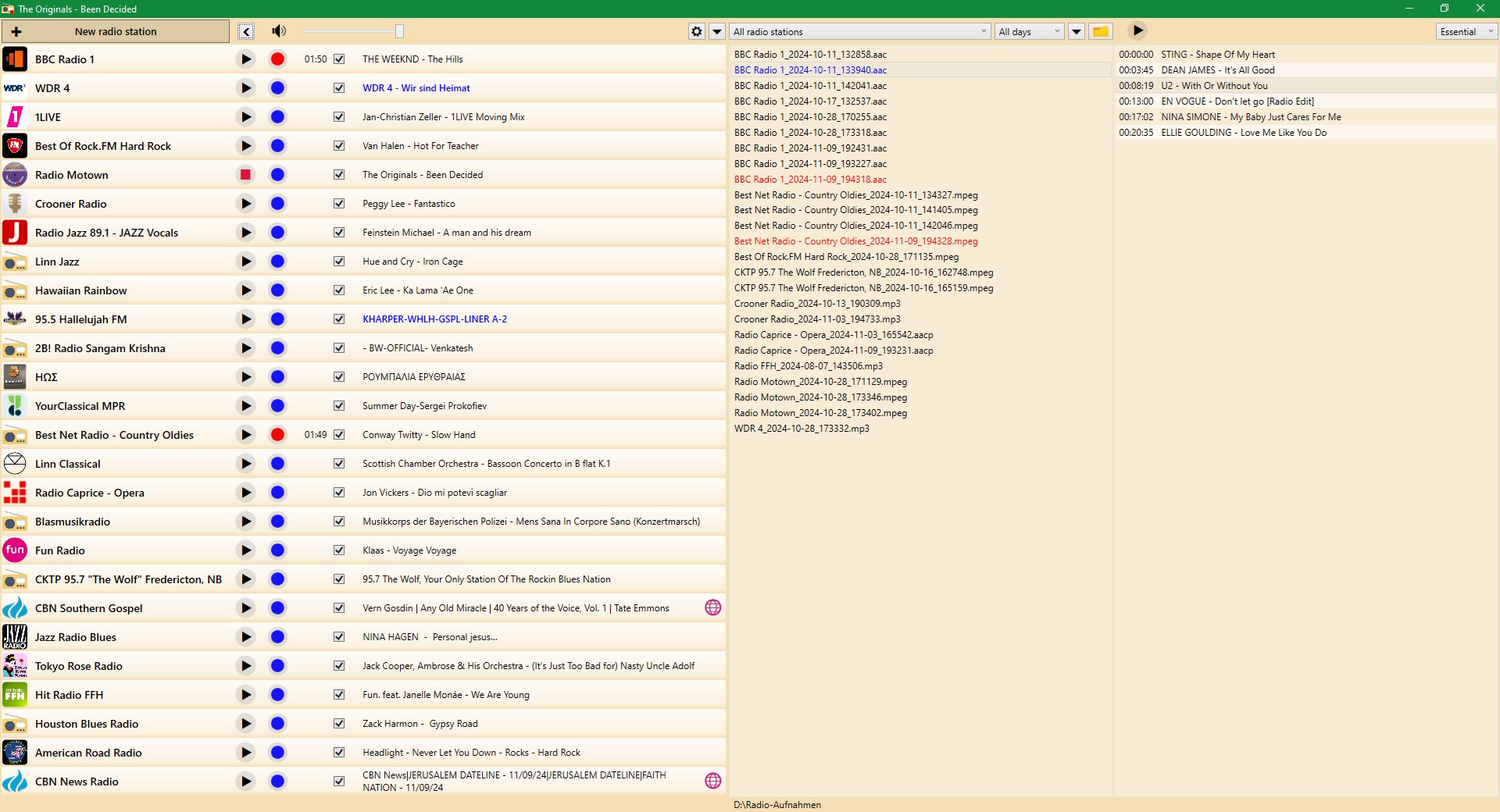Stop recording Best Net Radio - Country Oldies
This screenshot has height=812, width=1500.
pyautogui.click(x=277, y=435)
